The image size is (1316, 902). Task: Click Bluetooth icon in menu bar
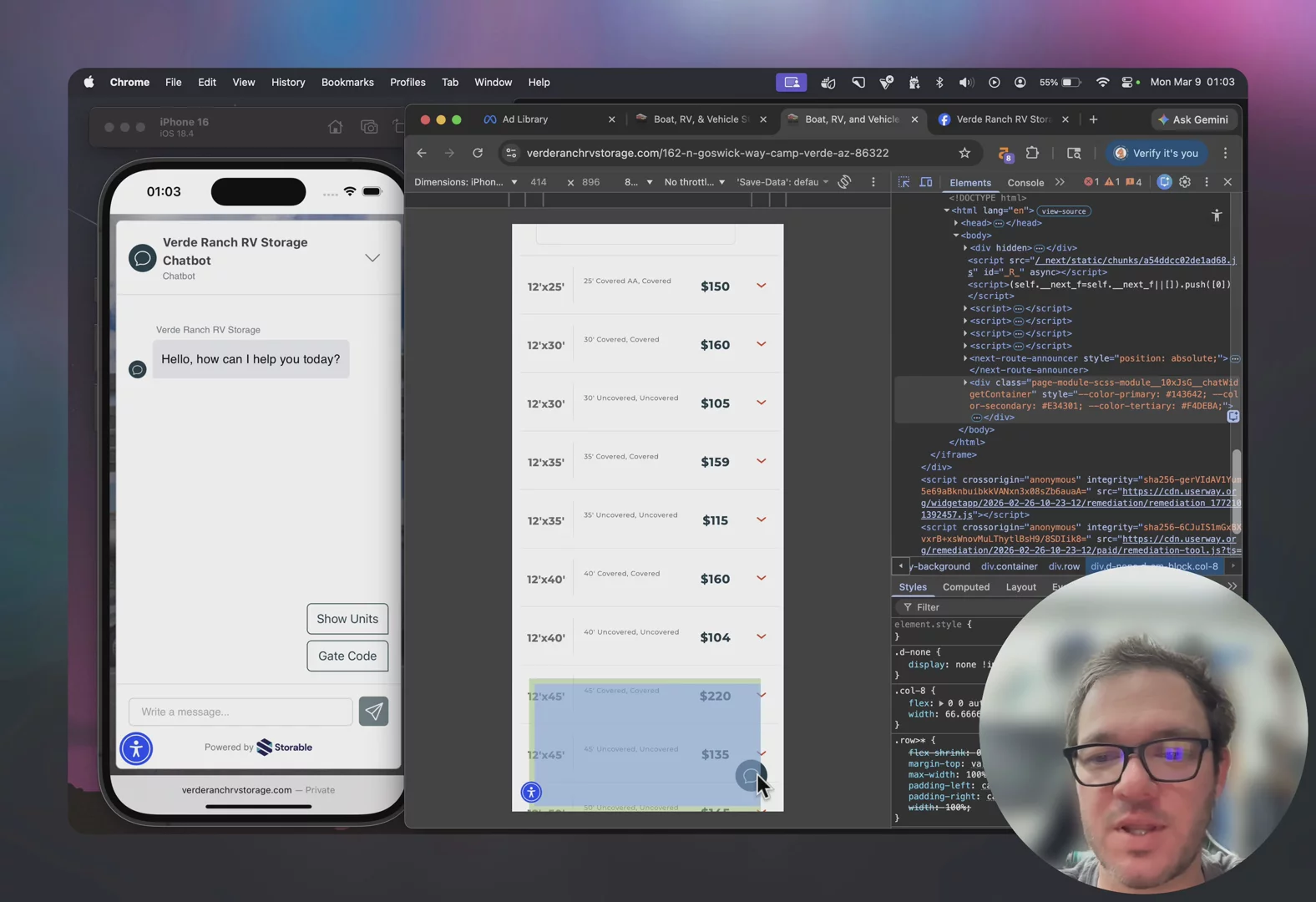(939, 82)
